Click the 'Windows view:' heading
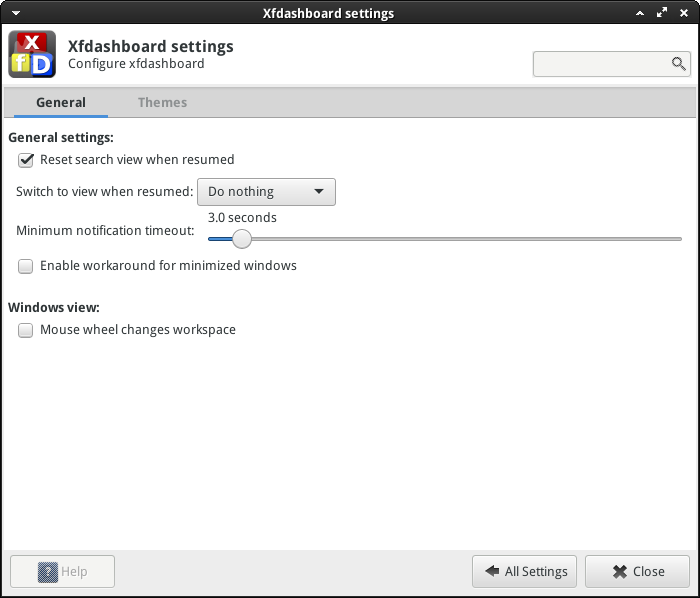The width and height of the screenshot is (700, 598). (x=54, y=307)
